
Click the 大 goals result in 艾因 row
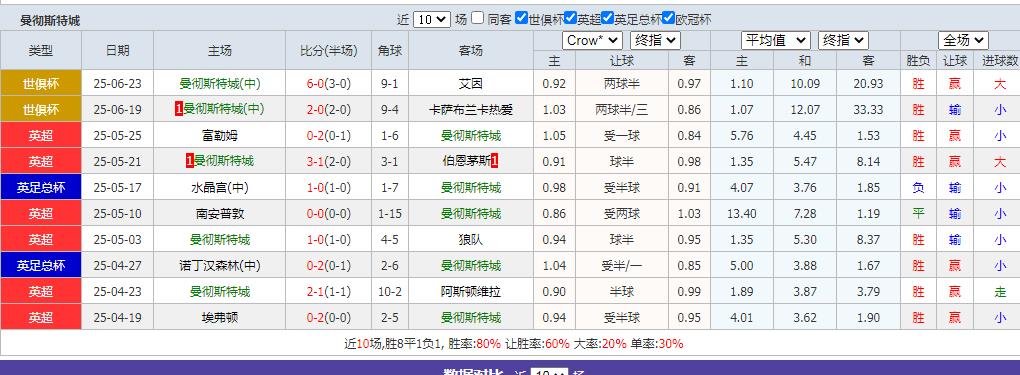[x=1000, y=83]
